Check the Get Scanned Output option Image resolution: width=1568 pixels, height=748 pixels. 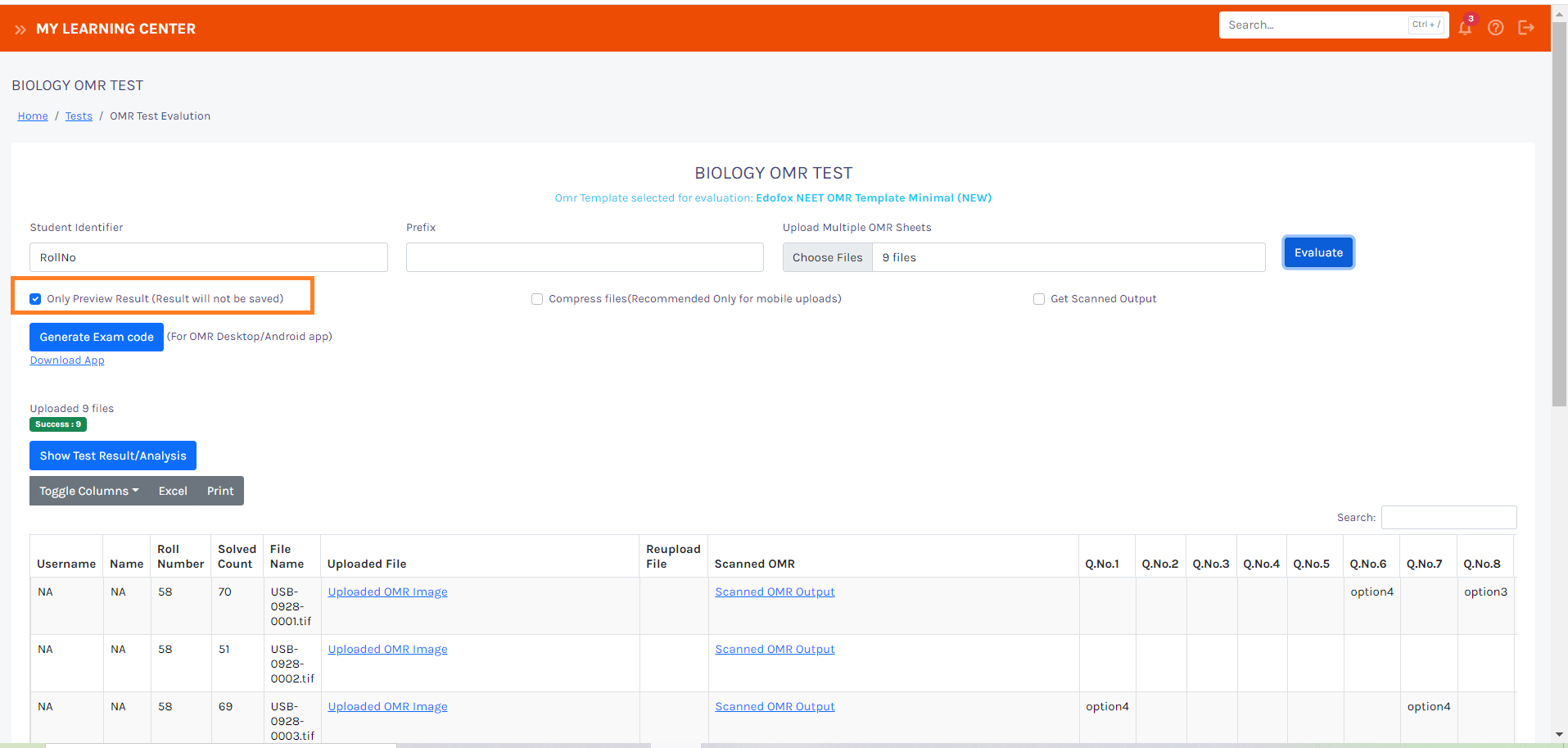click(1039, 299)
